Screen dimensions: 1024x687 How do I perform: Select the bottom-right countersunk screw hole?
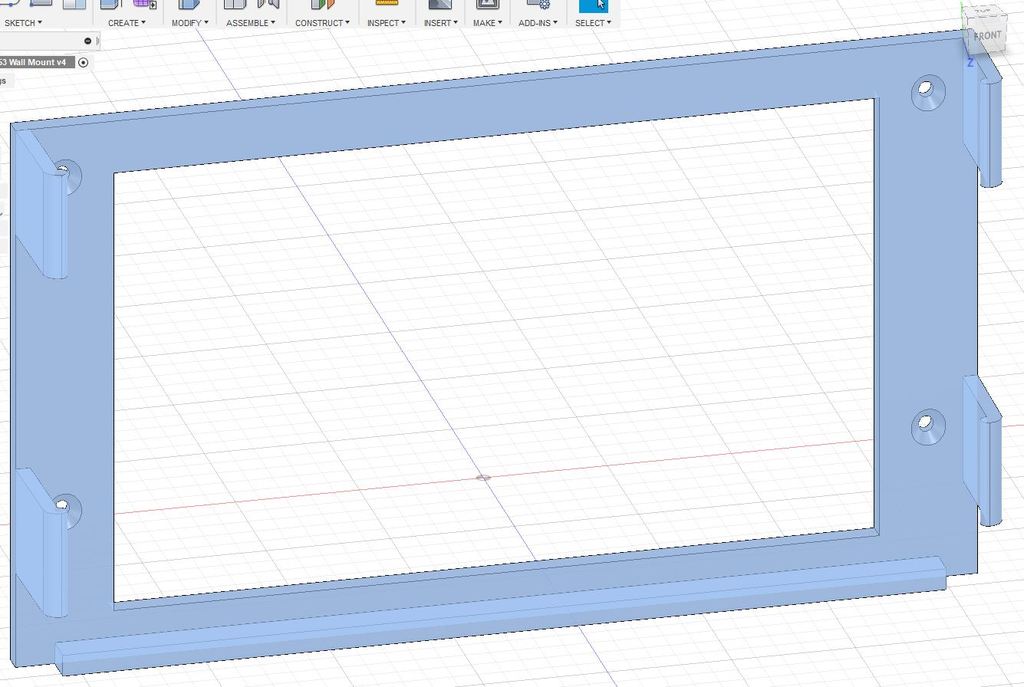point(928,428)
